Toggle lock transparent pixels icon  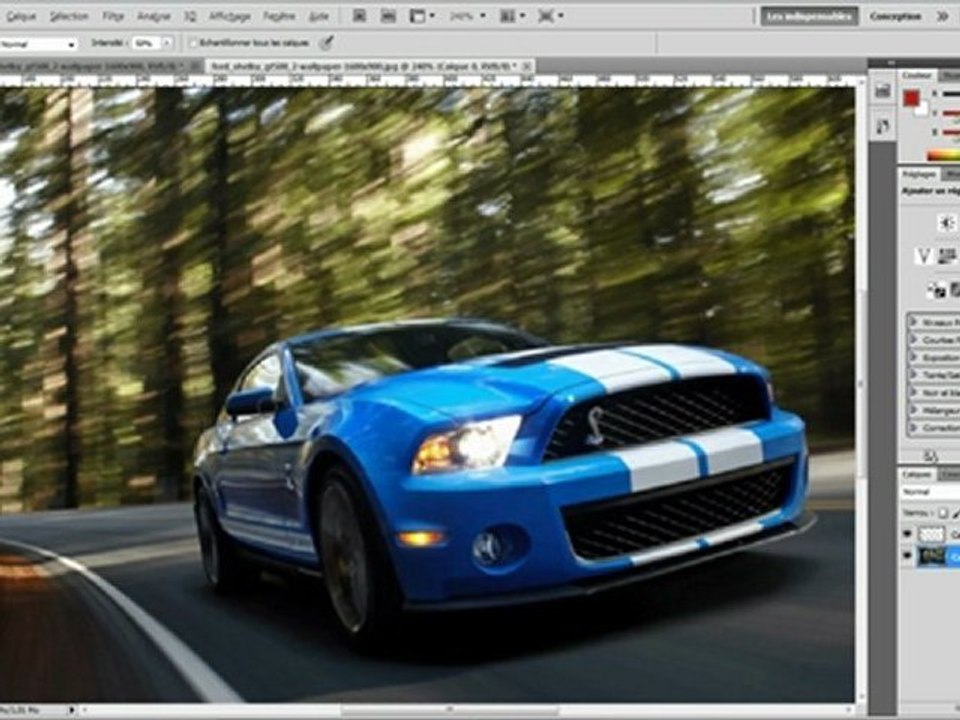[x=943, y=513]
